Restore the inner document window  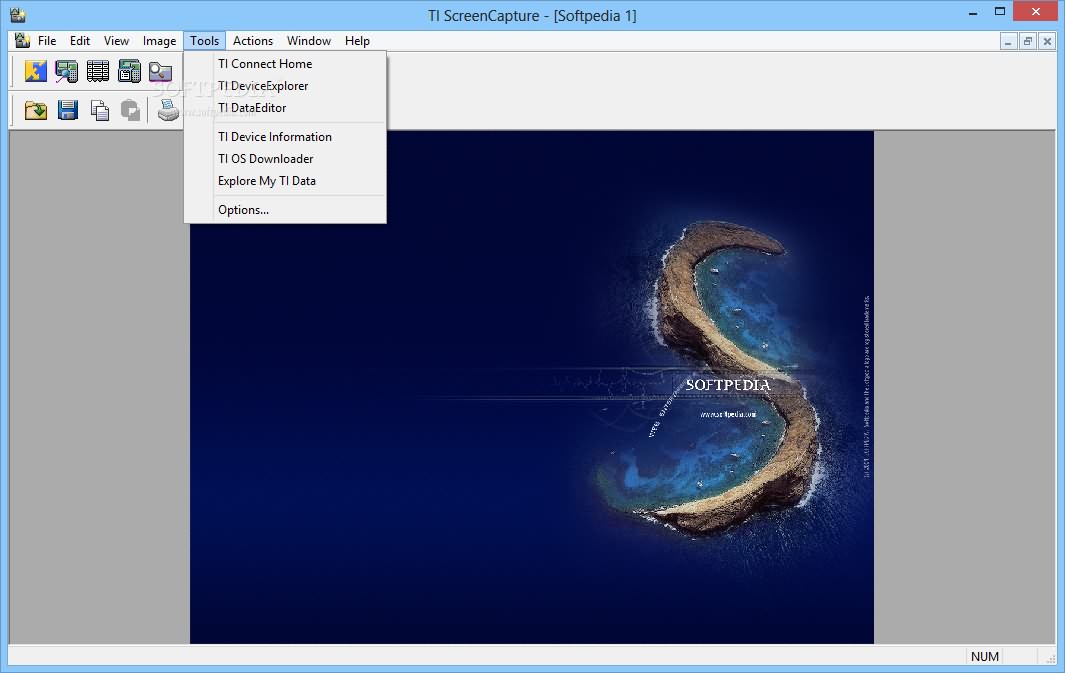pyautogui.click(x=1028, y=41)
